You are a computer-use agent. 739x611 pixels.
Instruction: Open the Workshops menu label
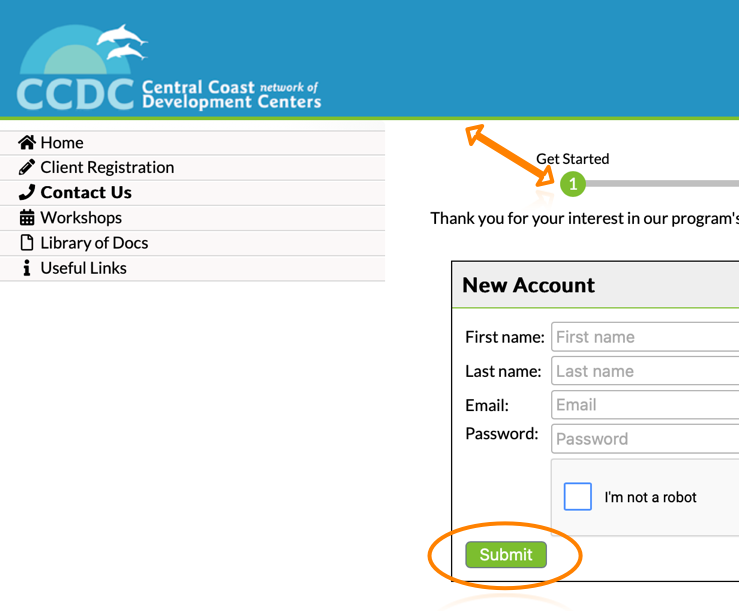[81, 218]
